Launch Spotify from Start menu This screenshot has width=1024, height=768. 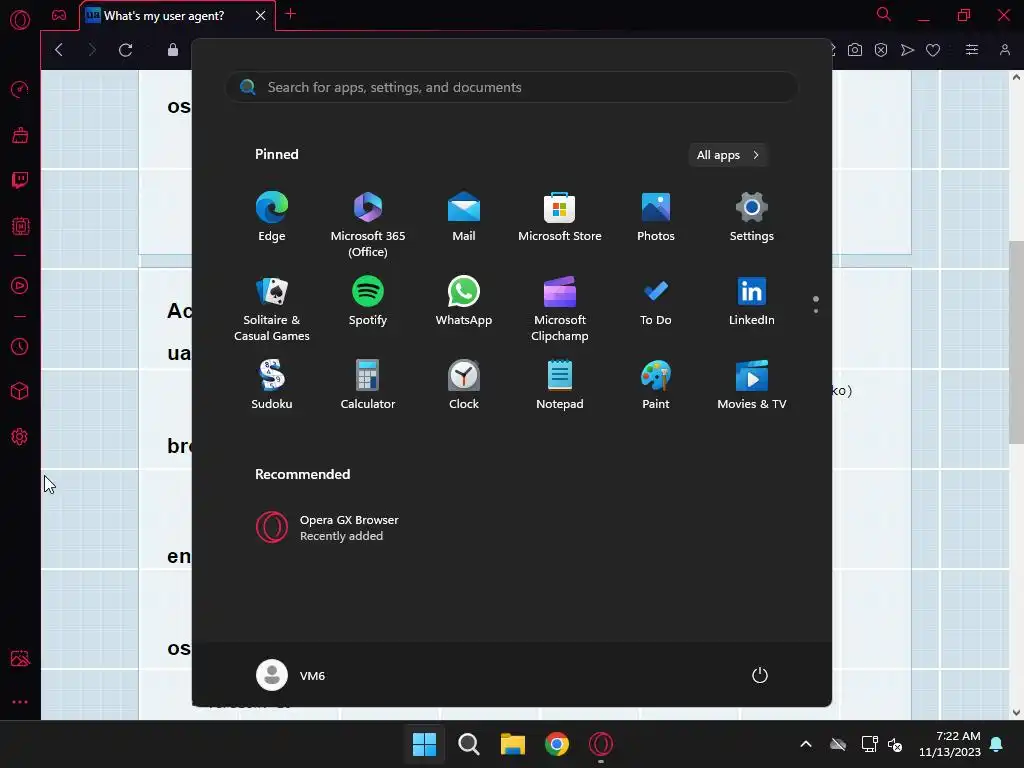click(368, 301)
